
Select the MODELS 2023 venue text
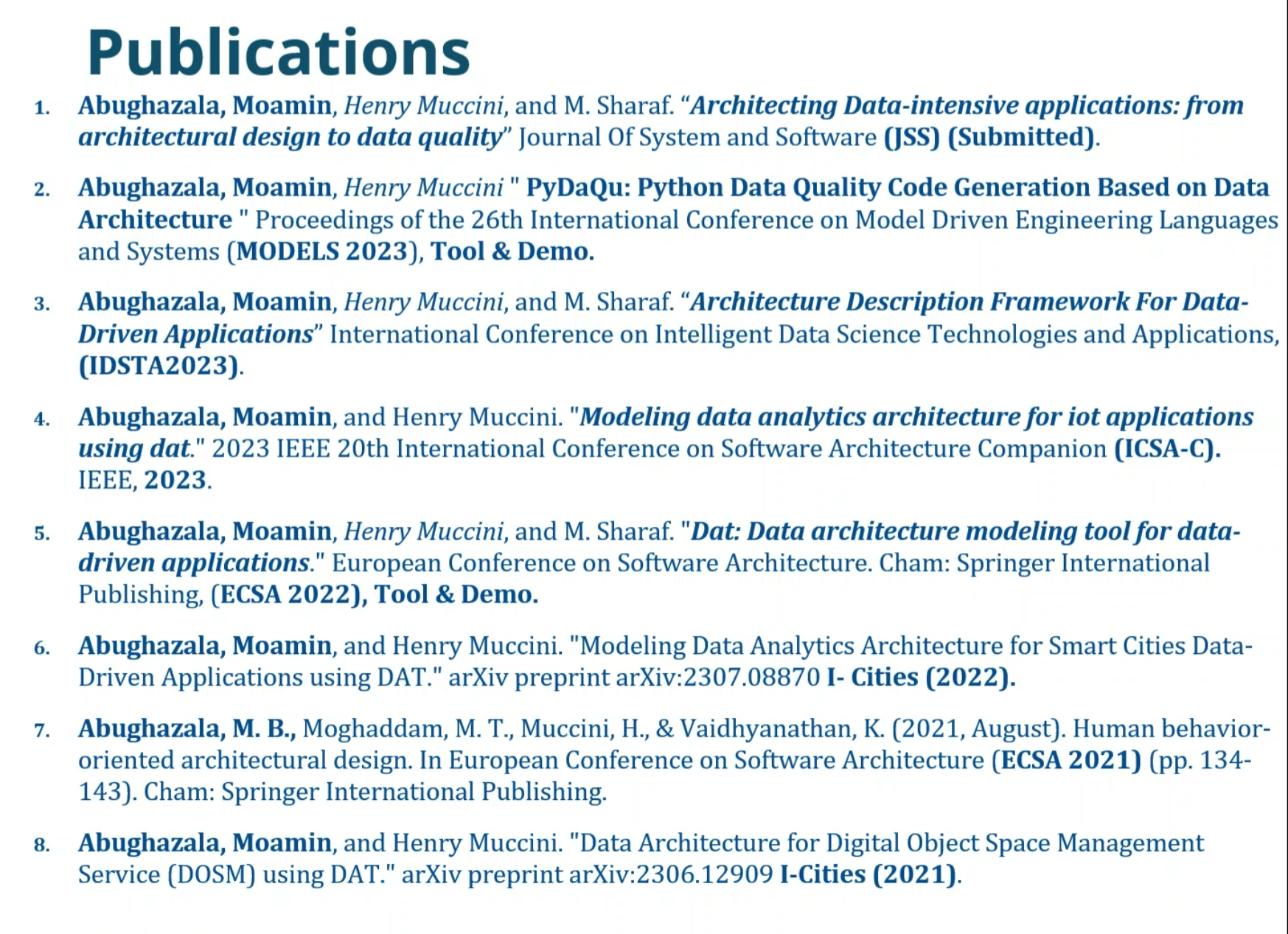[x=321, y=252]
